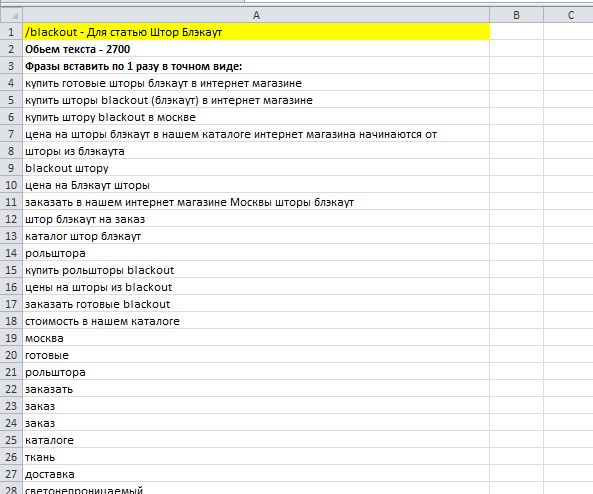This screenshot has width=593, height=494.
Task: Select row 14 header
Action: point(11,253)
